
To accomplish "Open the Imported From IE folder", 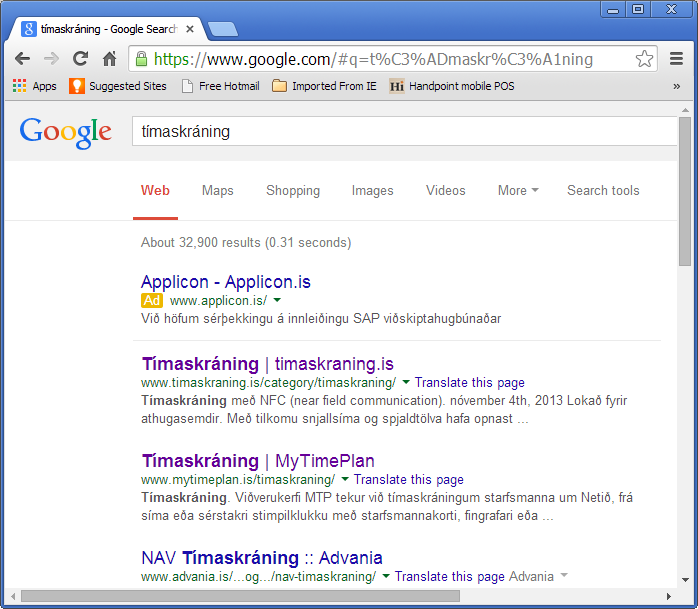I will pyautogui.click(x=325, y=86).
